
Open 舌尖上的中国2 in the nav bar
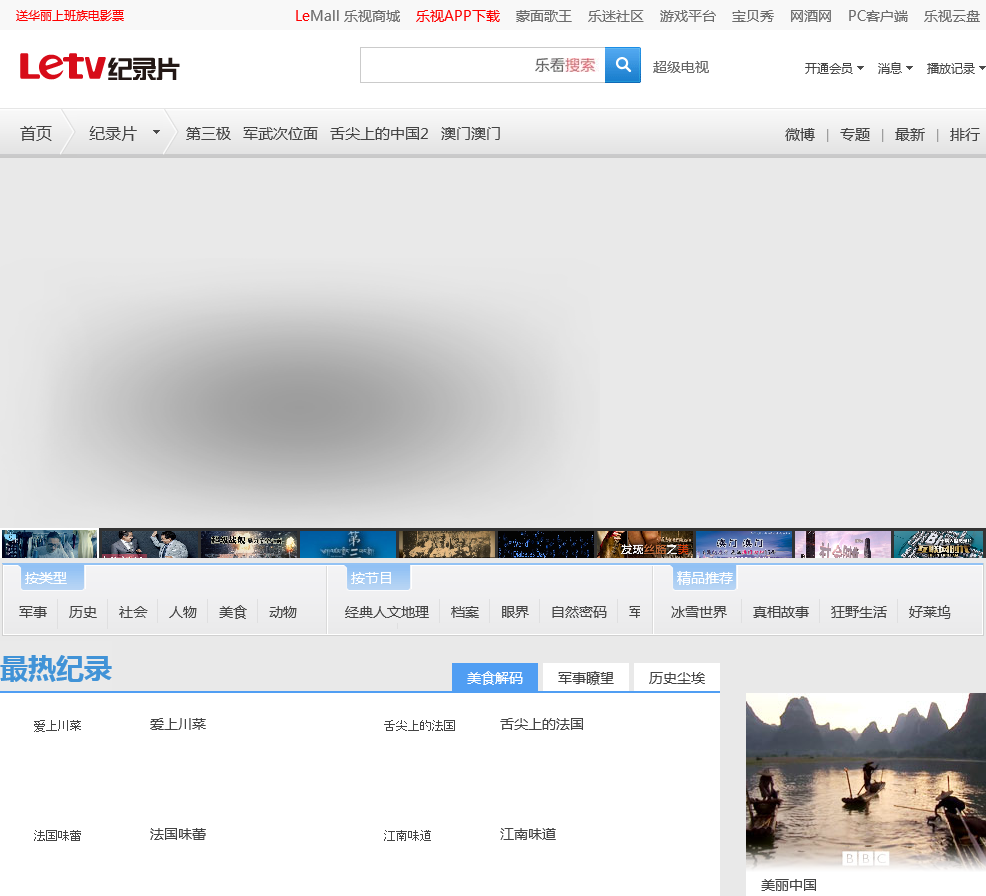[x=379, y=133]
